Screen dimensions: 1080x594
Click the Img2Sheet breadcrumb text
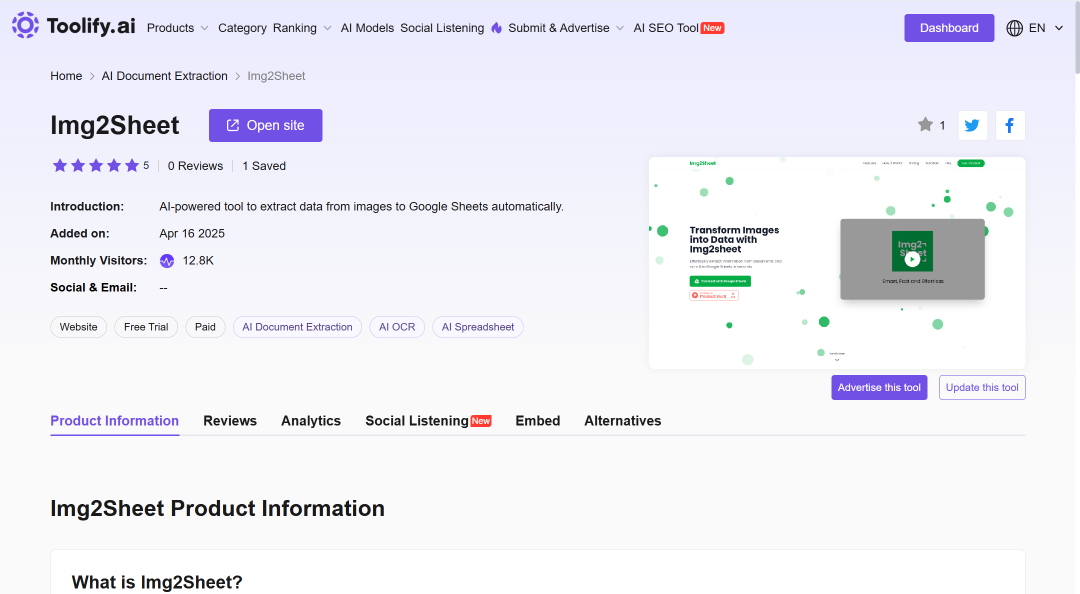(276, 76)
